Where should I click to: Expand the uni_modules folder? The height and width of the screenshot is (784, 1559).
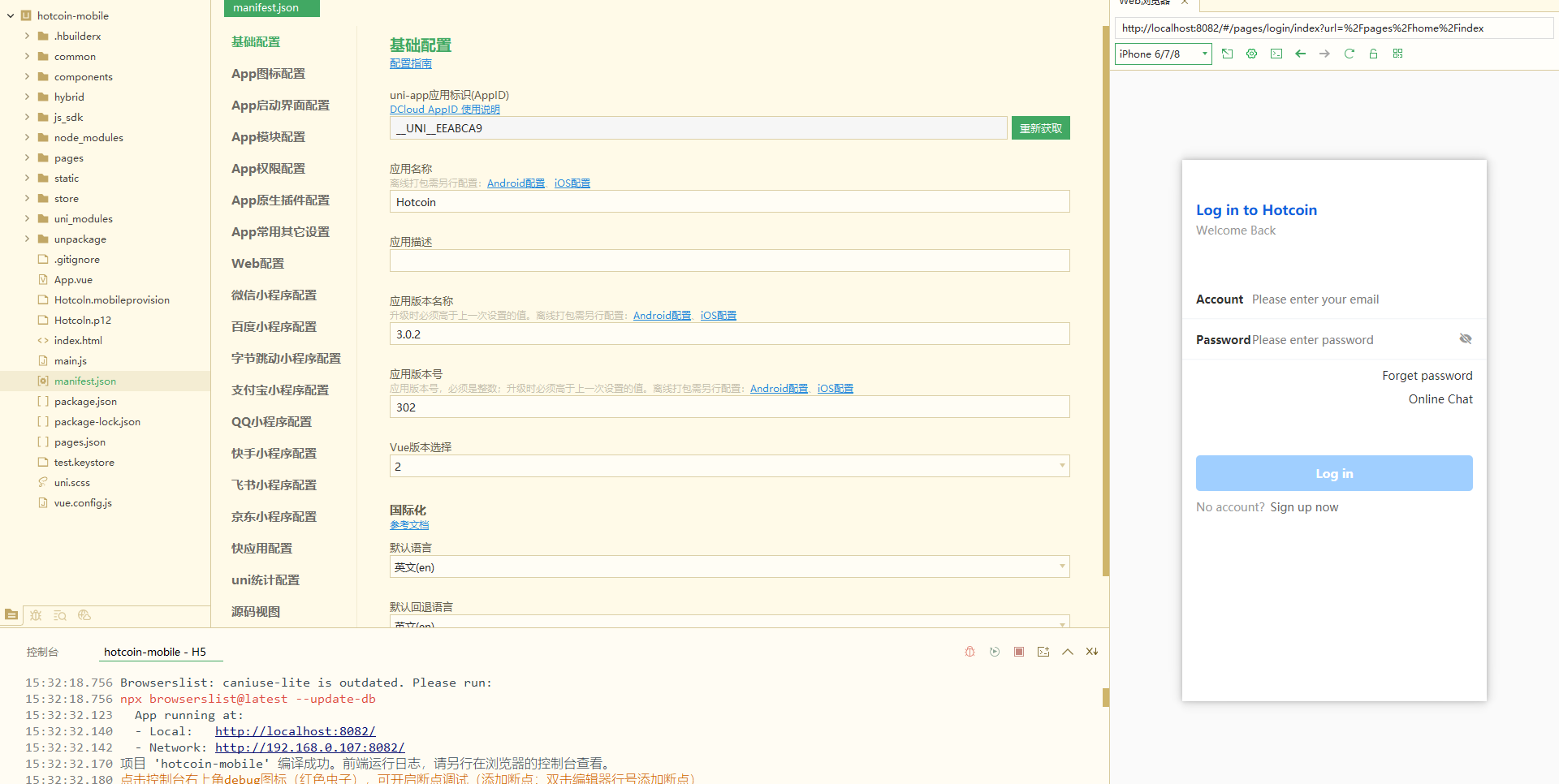27,218
